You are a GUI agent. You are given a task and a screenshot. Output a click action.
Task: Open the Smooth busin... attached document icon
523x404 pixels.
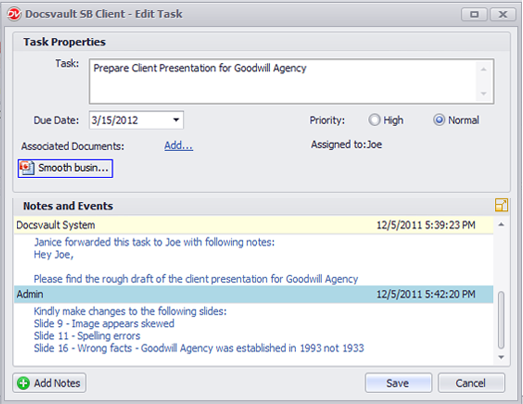tap(27, 168)
